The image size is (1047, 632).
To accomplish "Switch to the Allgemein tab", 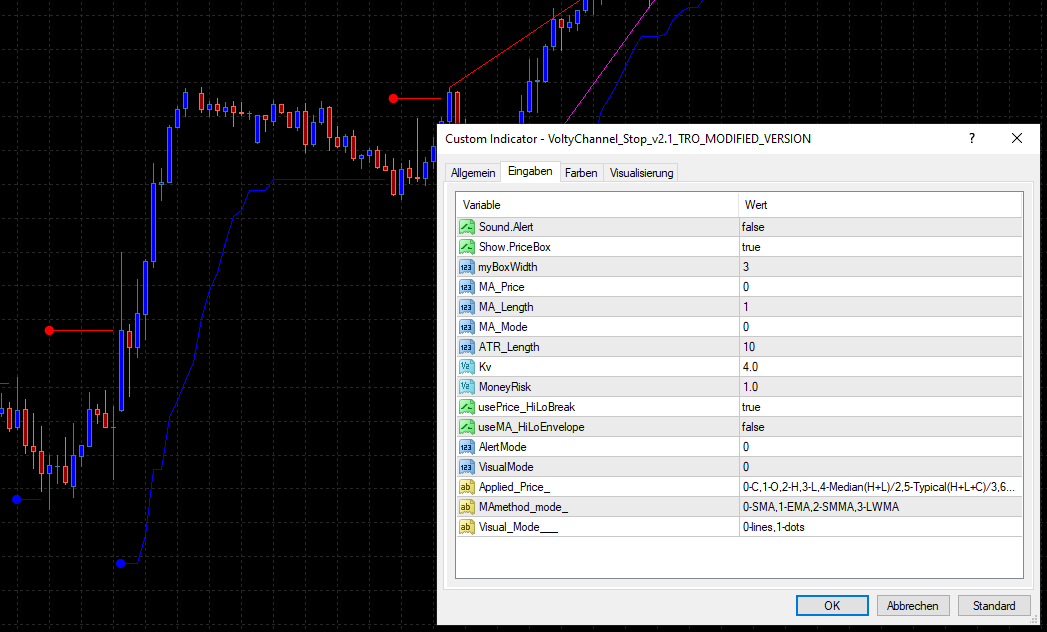I will point(473,173).
